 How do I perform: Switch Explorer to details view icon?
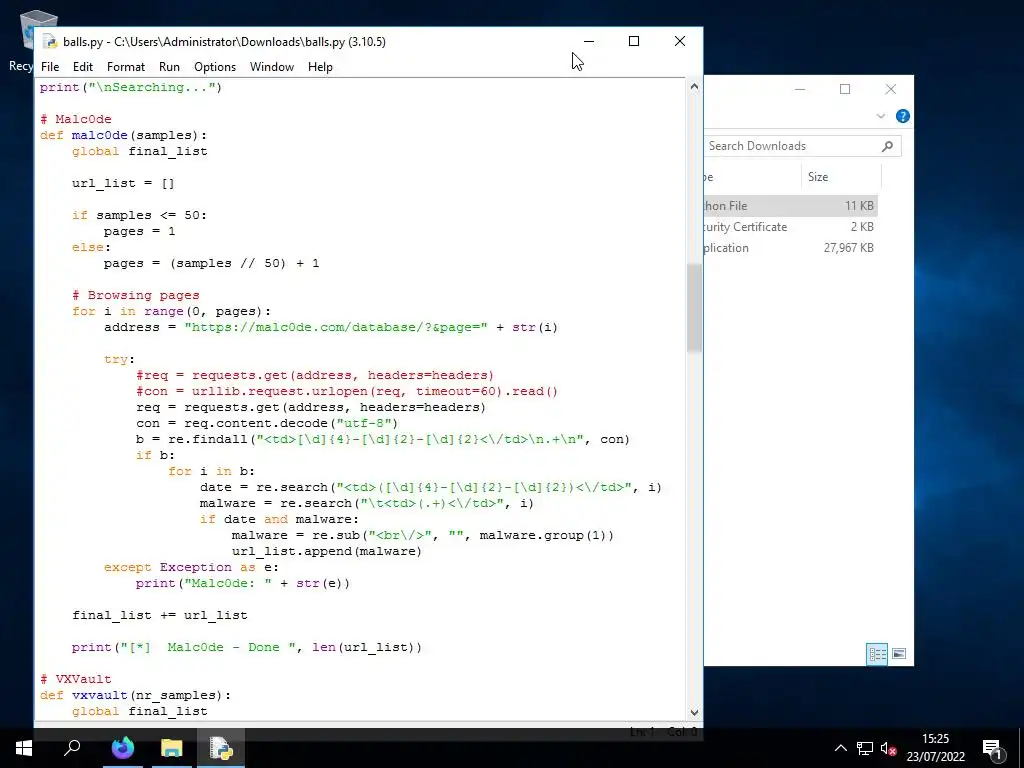click(x=877, y=654)
